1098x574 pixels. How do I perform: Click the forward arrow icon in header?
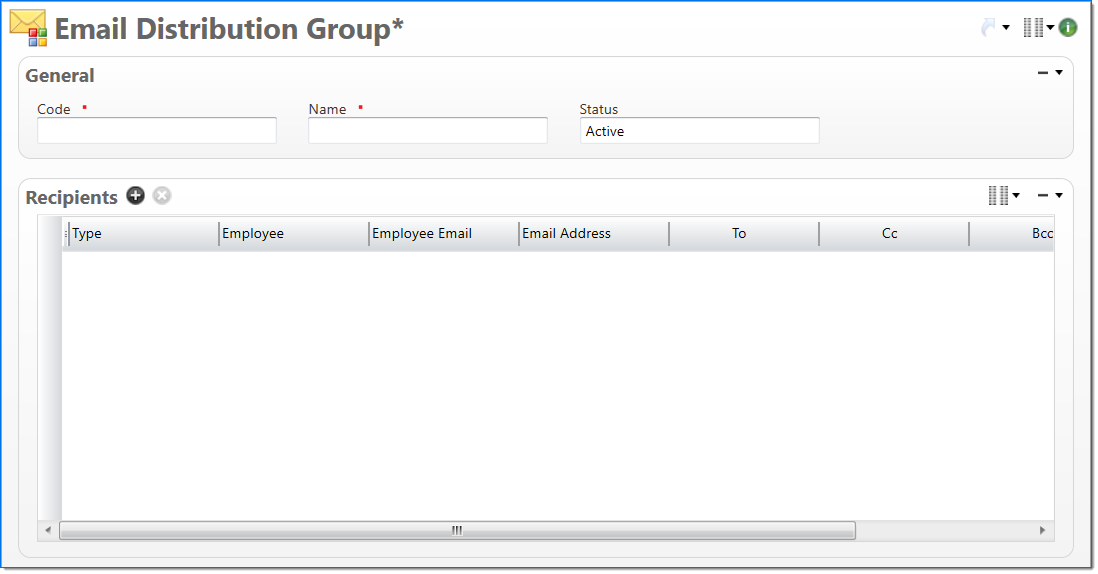(989, 28)
